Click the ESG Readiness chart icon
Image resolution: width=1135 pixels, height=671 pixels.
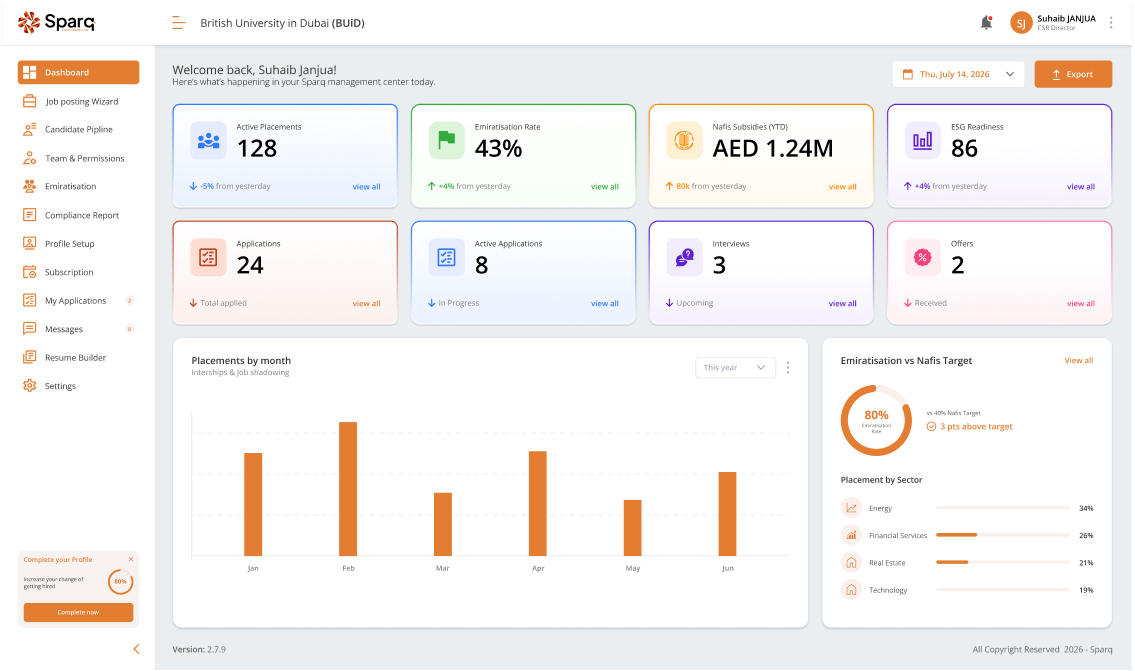[922, 140]
